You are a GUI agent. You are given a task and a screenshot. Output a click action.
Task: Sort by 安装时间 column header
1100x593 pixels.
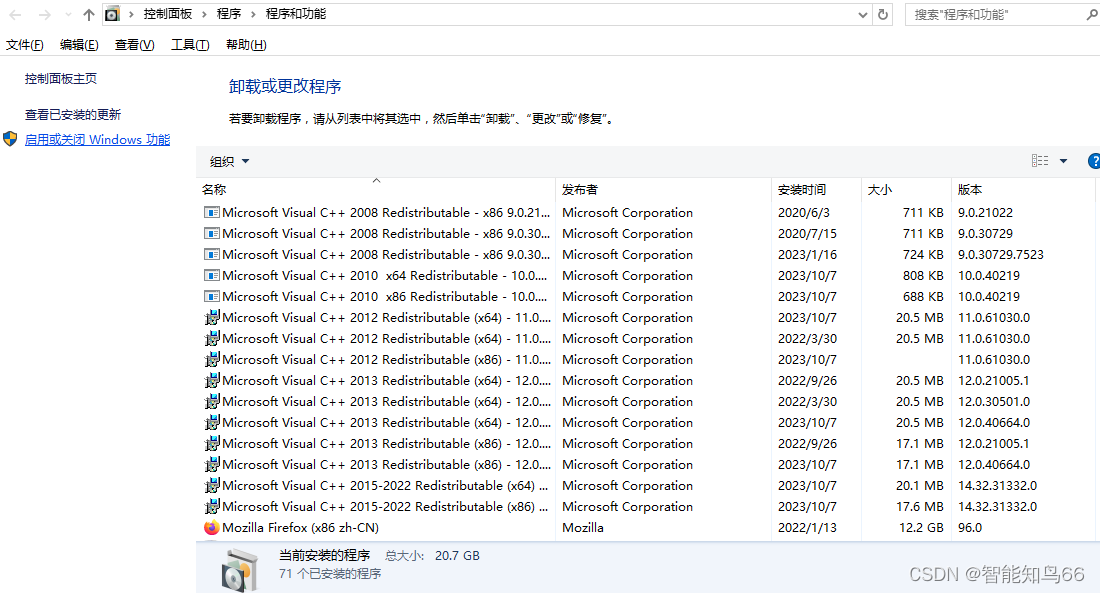point(816,189)
